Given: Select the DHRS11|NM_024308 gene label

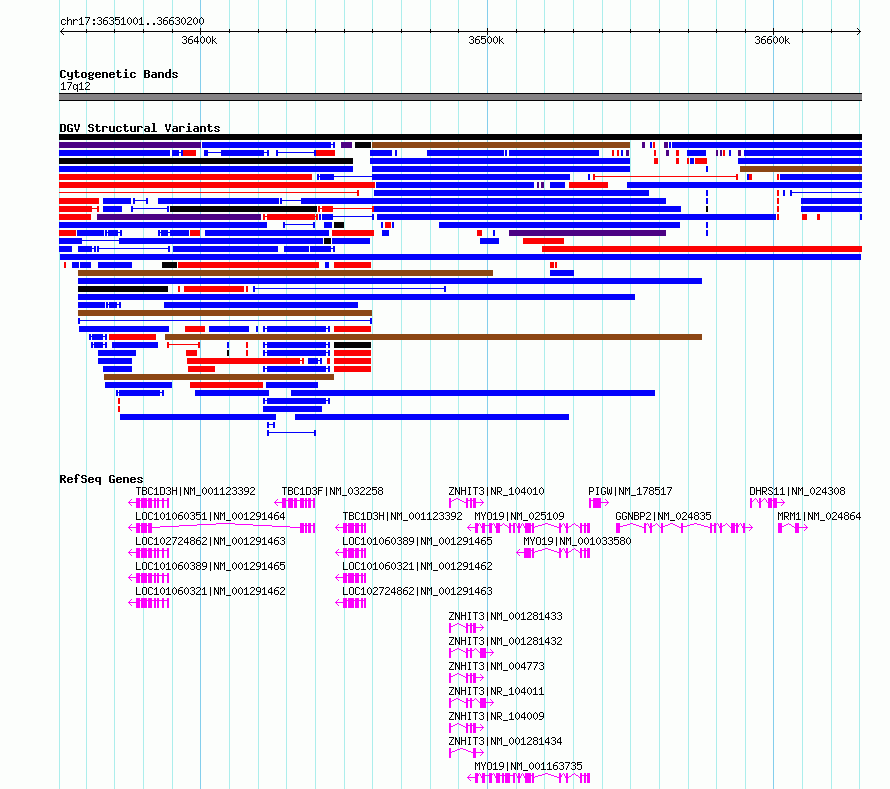Looking at the screenshot, I should click(x=797, y=491).
